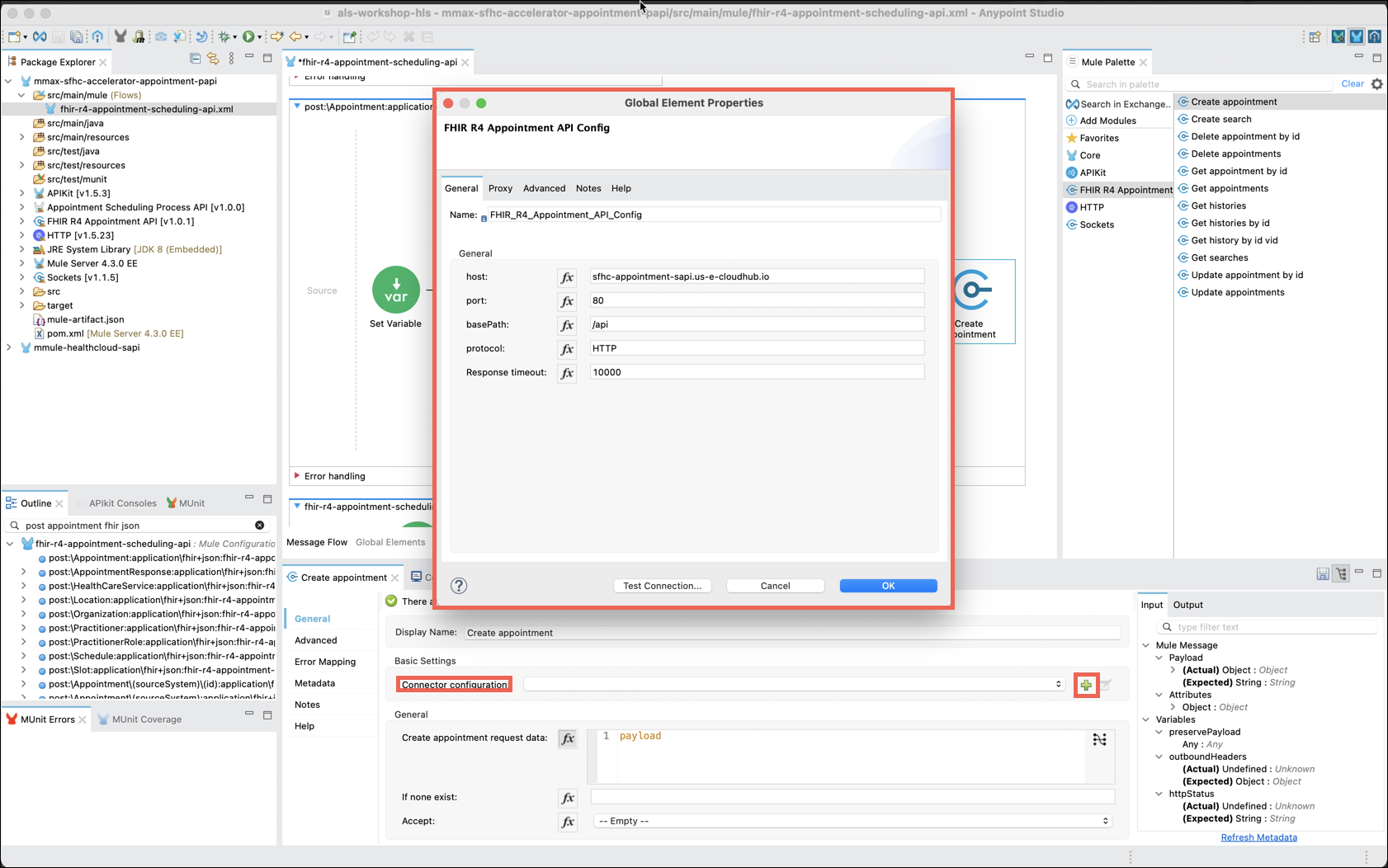Screen dimensions: 1388x868
Task: Click the Collapse All icon in Package Explorer
Action: [x=196, y=59]
